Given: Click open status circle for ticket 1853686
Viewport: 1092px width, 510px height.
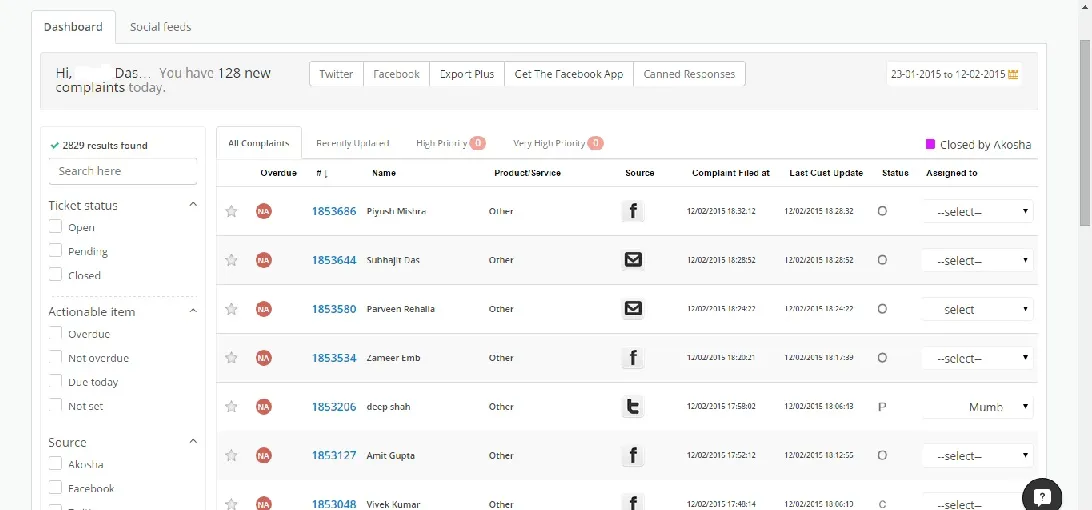Looking at the screenshot, I should (882, 211).
